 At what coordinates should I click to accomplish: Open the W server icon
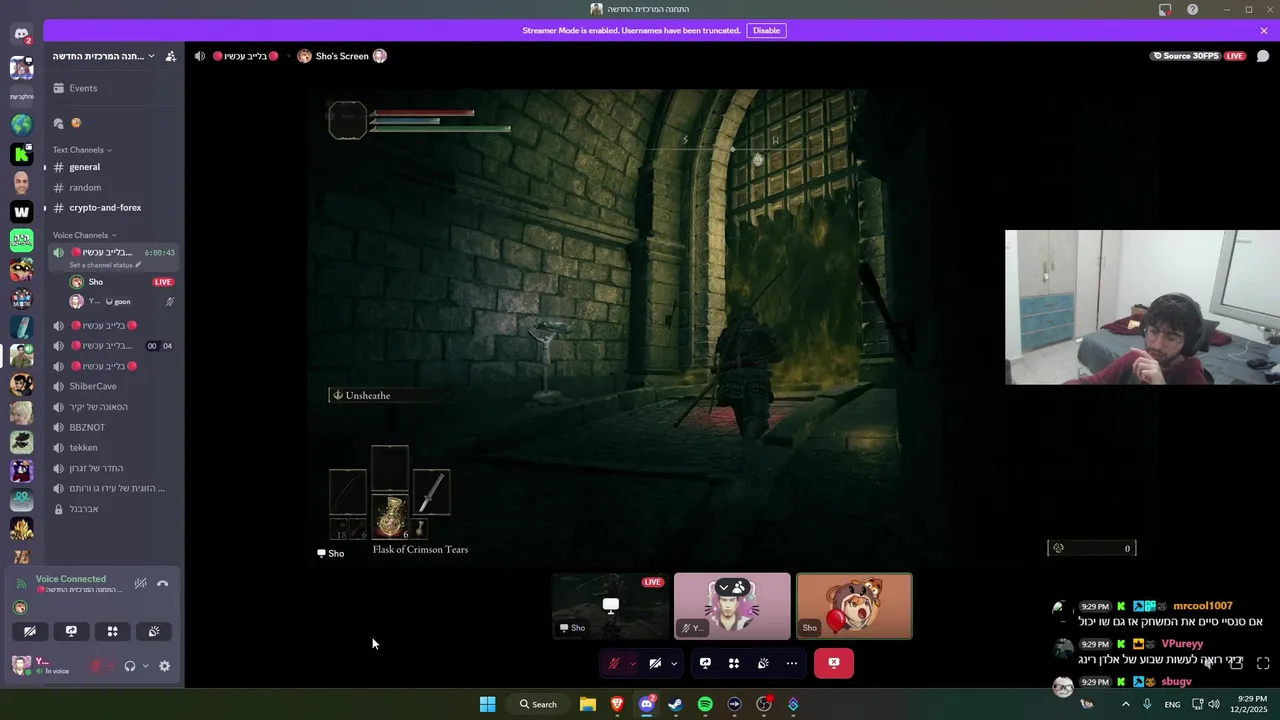click(21, 212)
